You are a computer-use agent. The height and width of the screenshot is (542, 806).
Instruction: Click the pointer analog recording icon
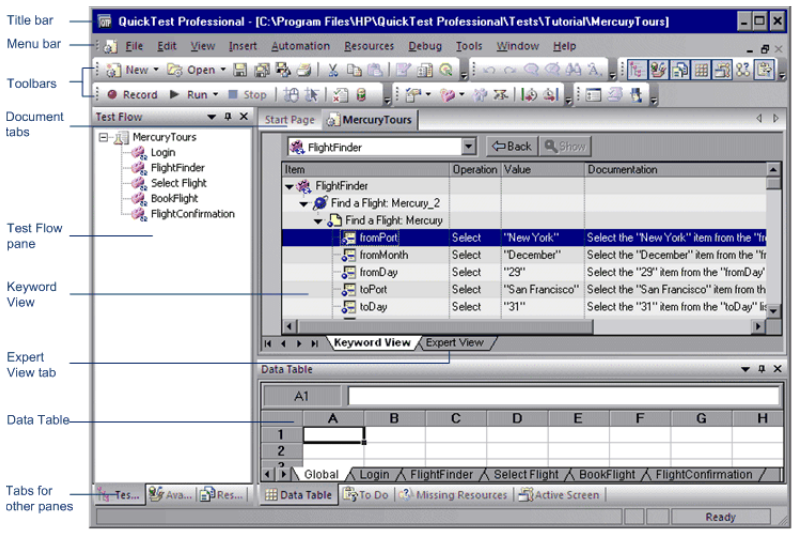point(311,95)
